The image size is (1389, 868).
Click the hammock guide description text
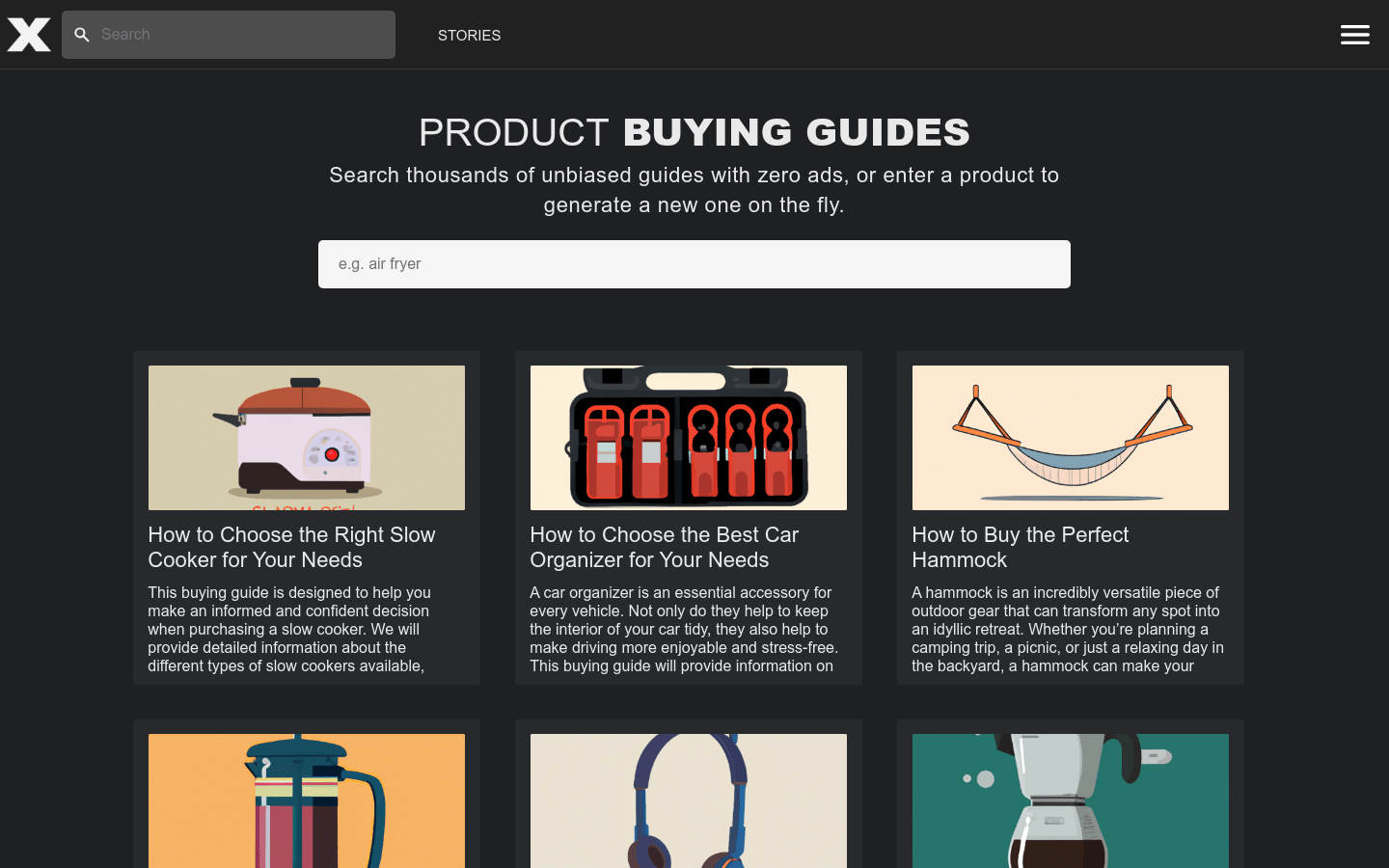point(1070,629)
